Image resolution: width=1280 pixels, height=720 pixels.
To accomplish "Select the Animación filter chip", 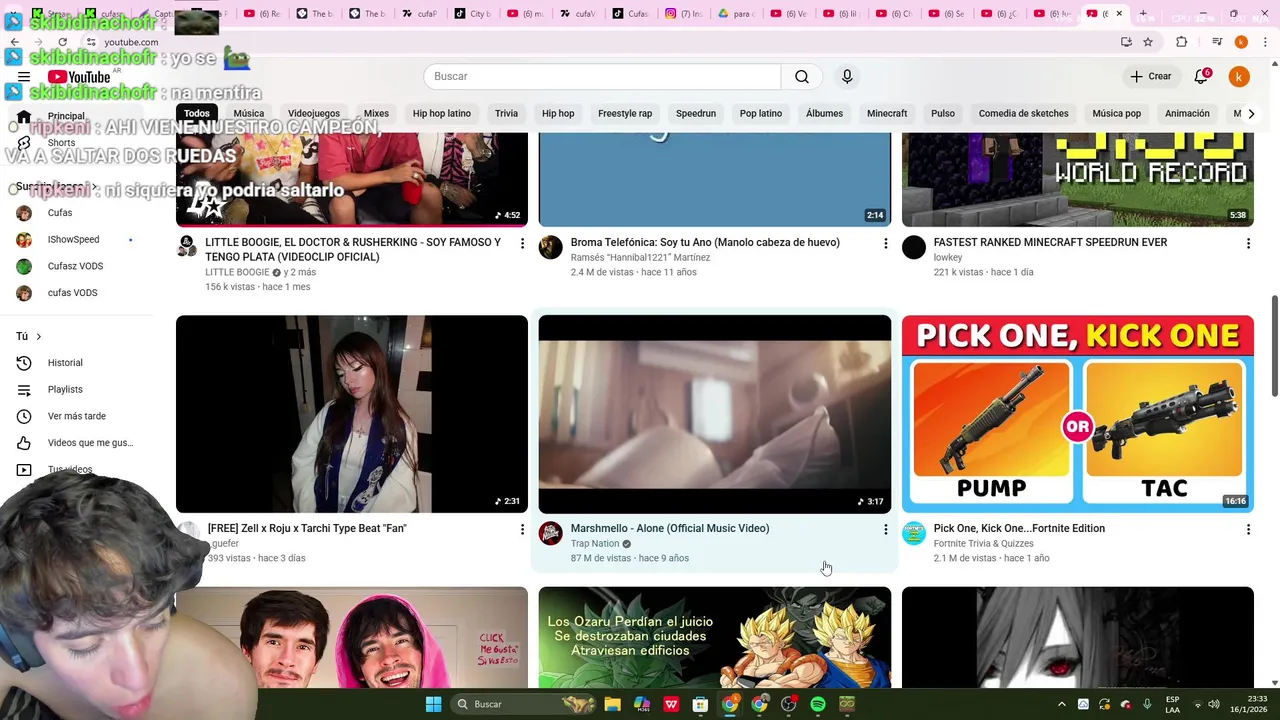I will coord(1187,114).
